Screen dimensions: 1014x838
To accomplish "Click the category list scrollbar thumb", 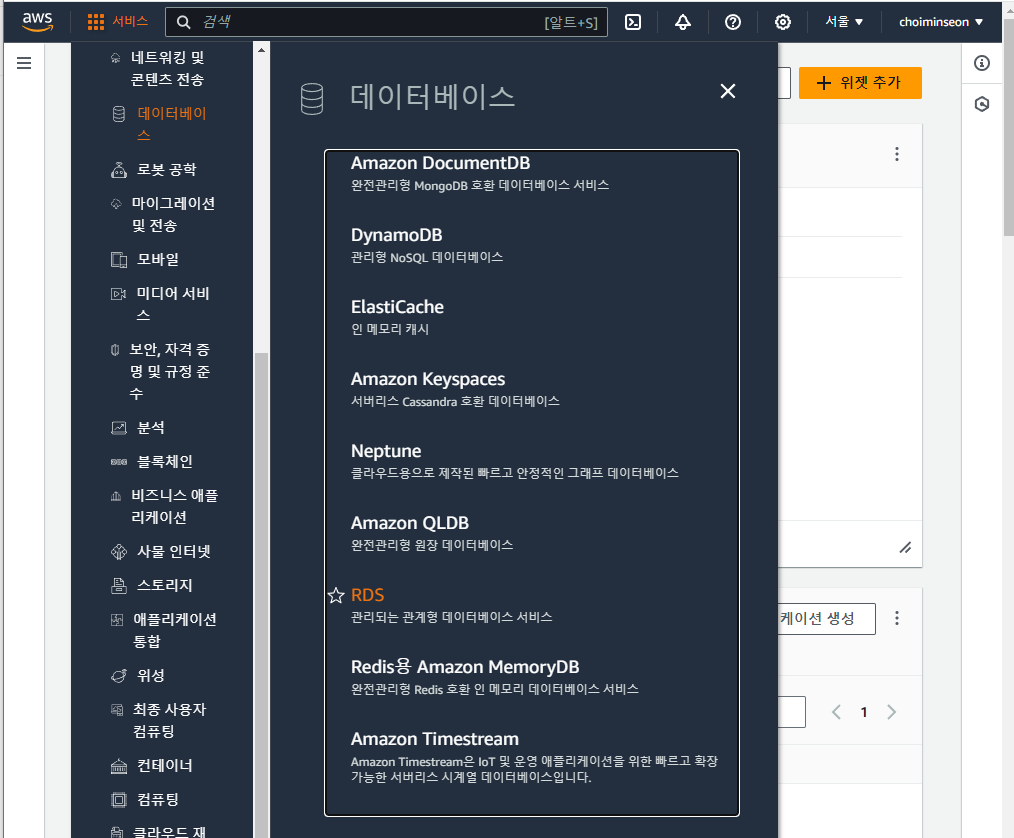I will 261,595.
